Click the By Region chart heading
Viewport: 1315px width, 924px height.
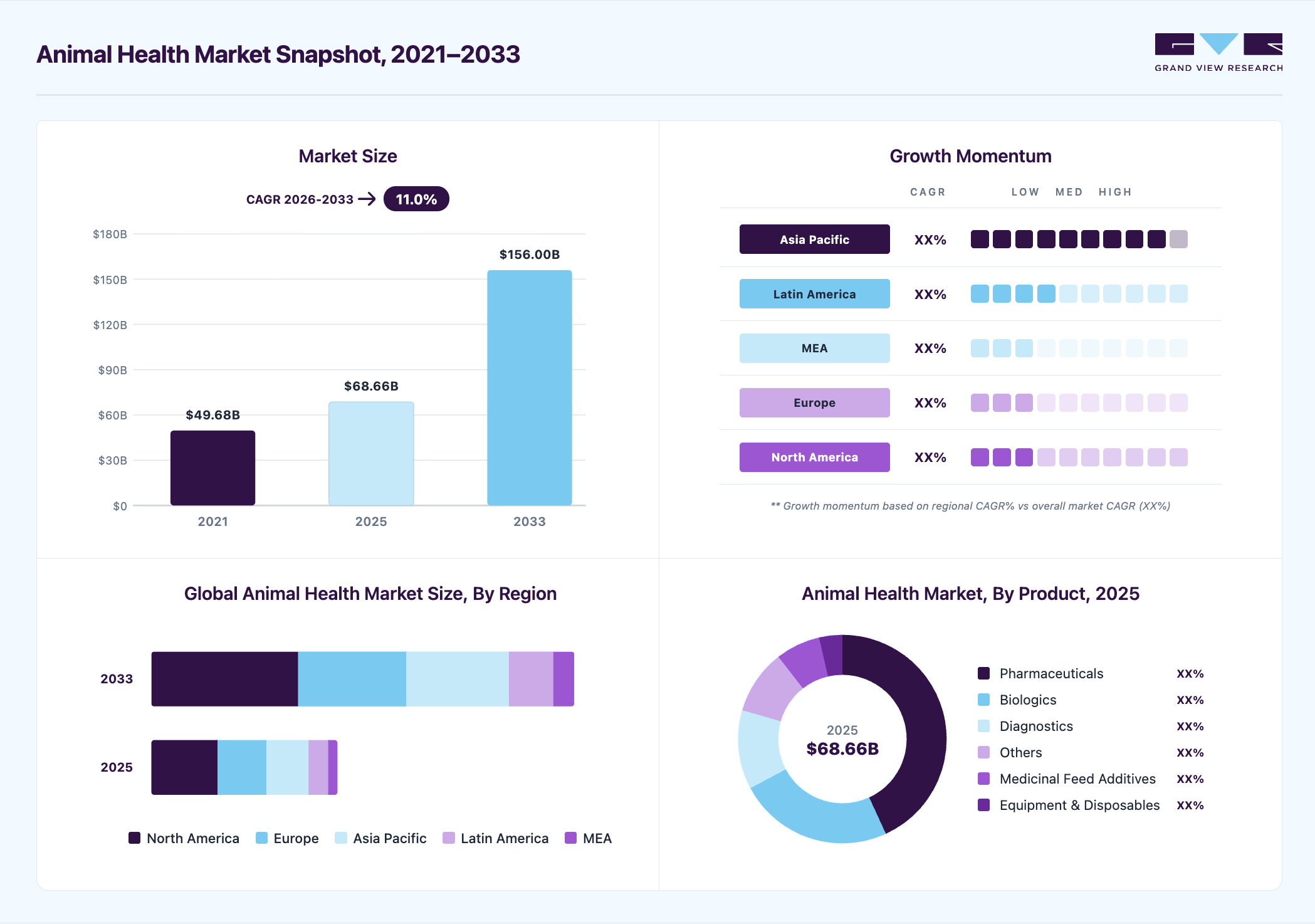370,594
